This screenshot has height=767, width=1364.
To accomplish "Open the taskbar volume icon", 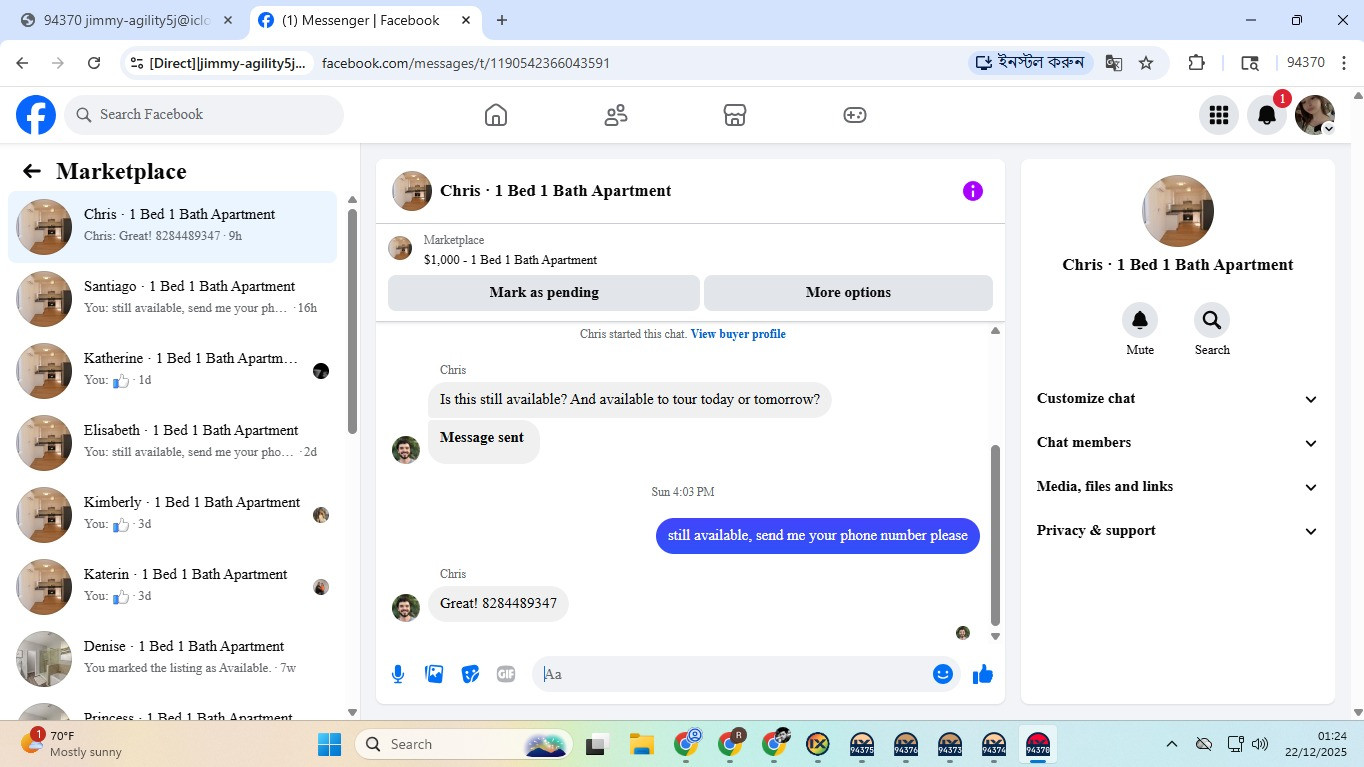I will pyautogui.click(x=1260, y=744).
